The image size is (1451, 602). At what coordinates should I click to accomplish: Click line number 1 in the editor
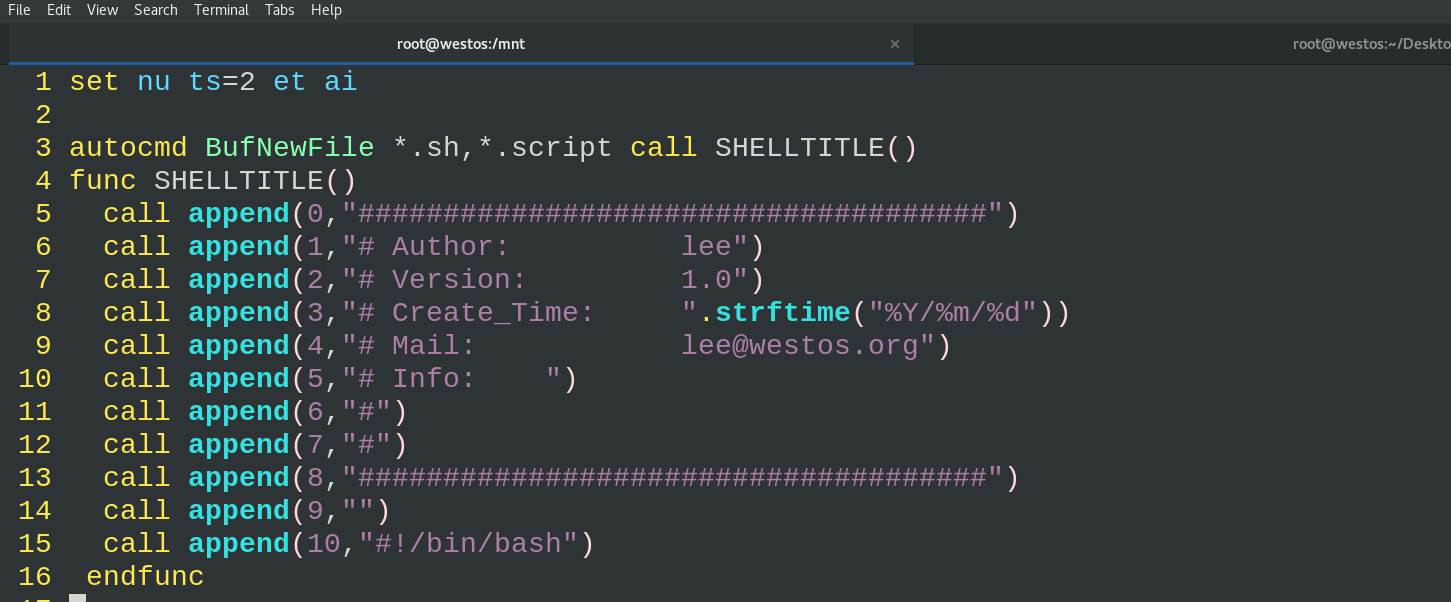click(42, 81)
